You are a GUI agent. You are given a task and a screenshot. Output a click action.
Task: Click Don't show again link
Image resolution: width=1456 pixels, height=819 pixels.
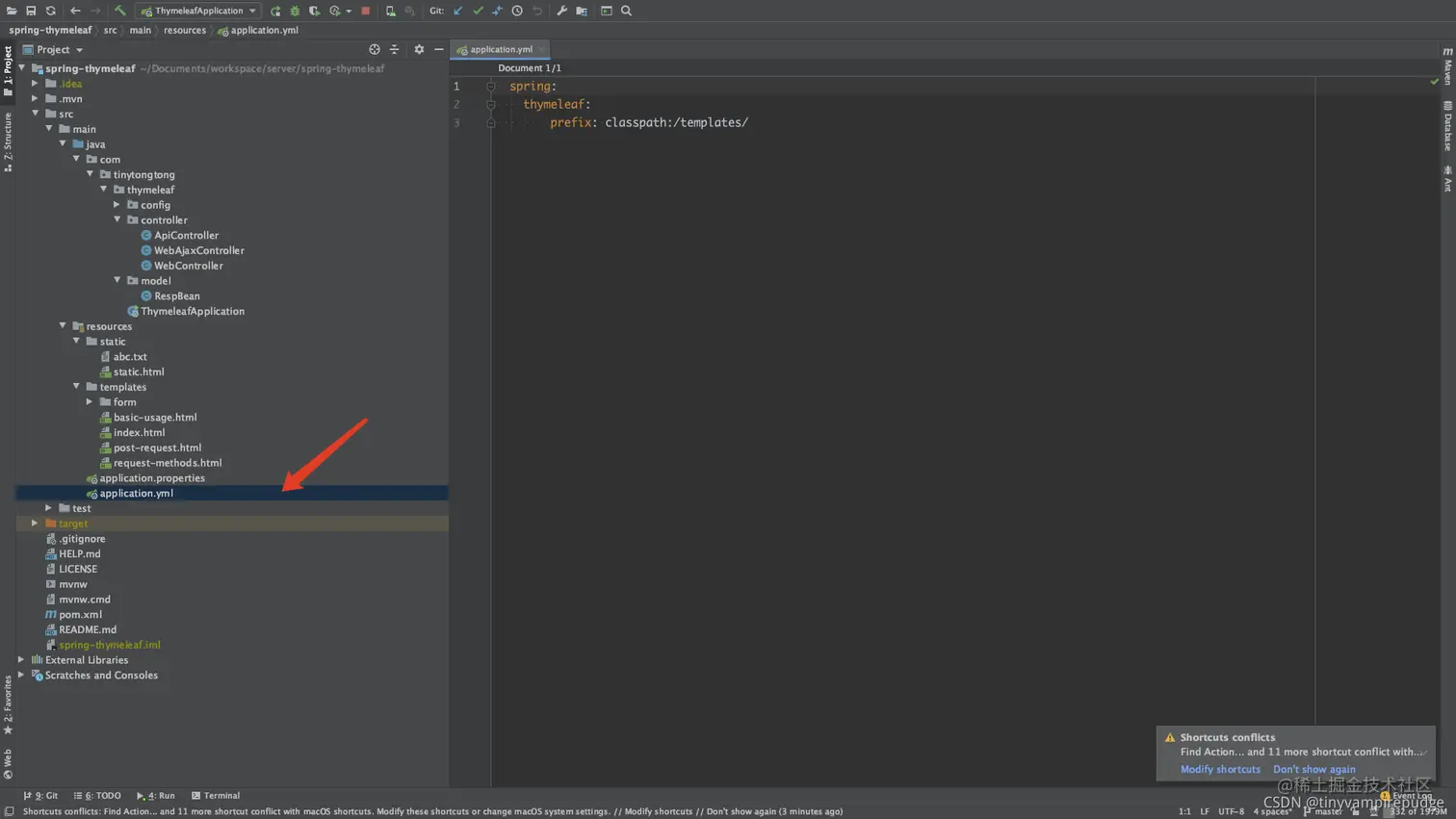coord(1313,769)
